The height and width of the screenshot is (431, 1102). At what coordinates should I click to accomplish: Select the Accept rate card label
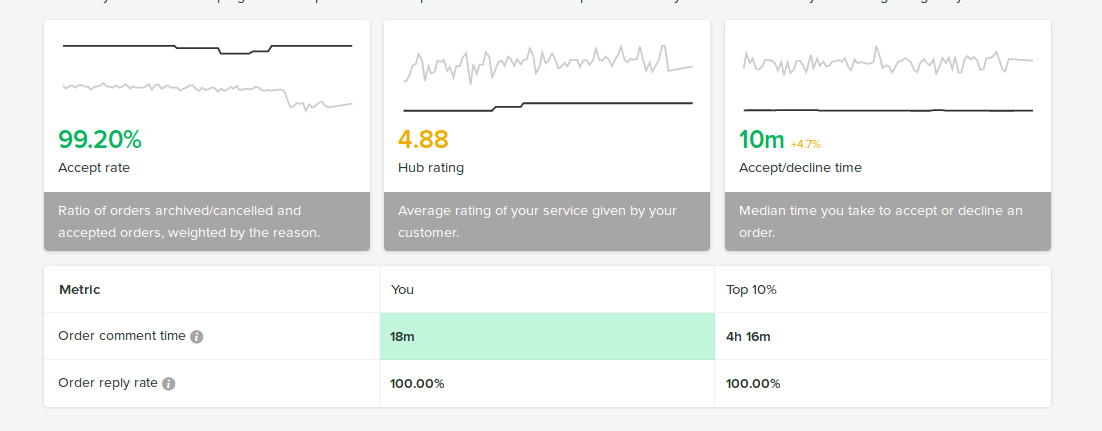click(x=94, y=168)
